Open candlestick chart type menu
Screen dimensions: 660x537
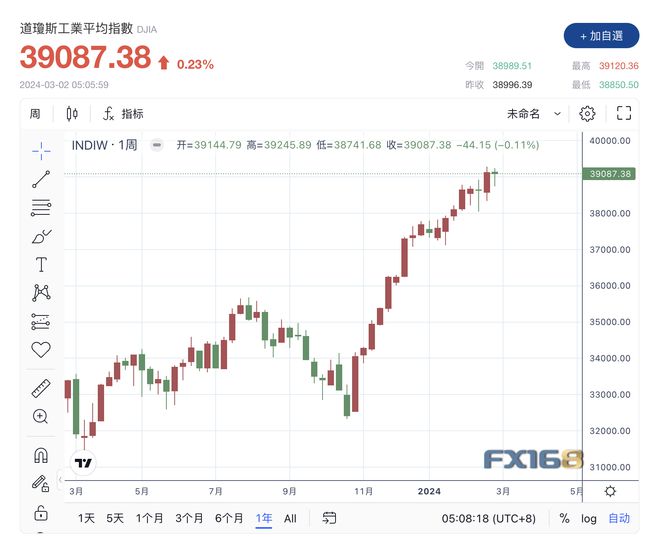pos(72,114)
